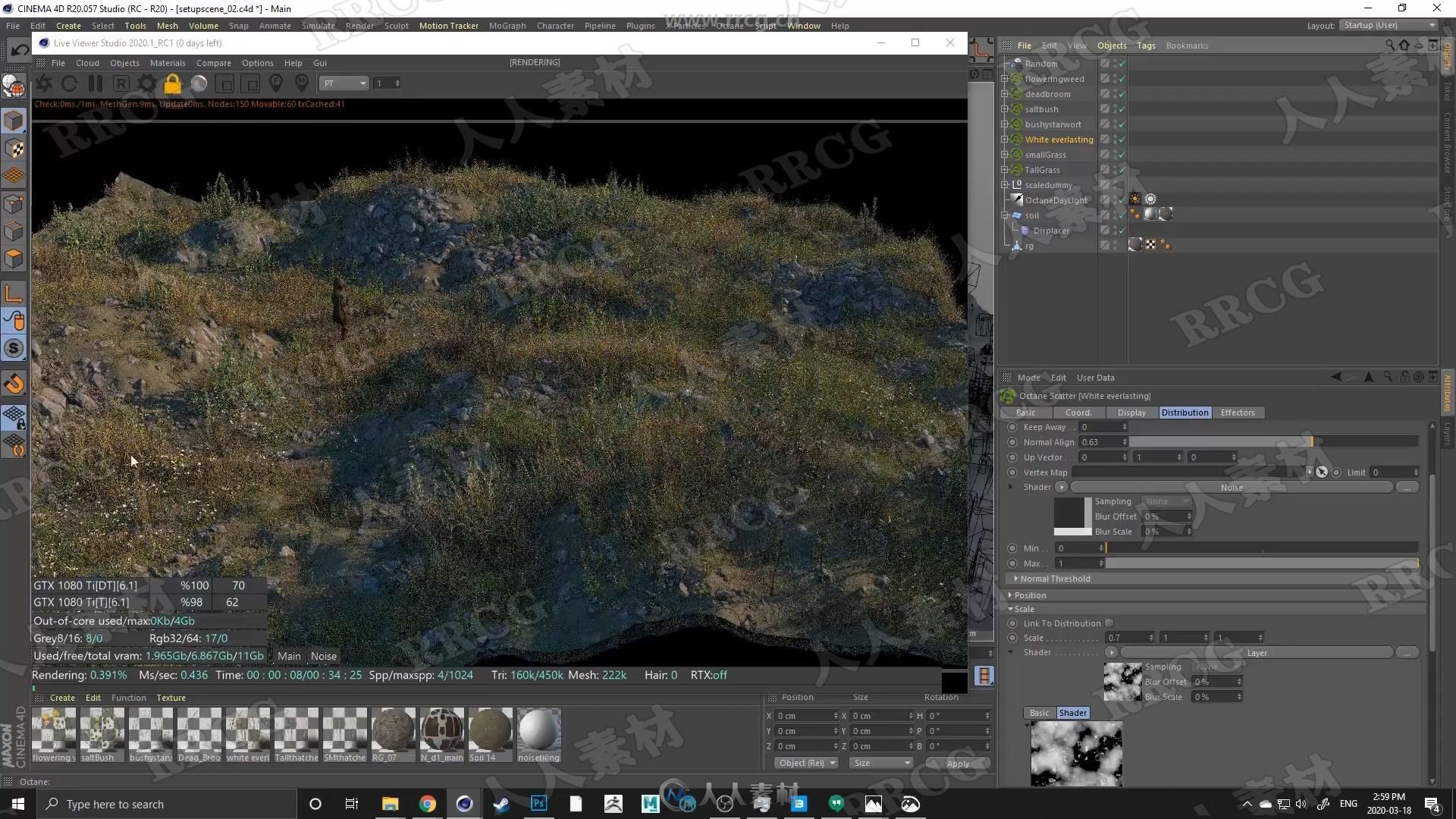1456x819 pixels.
Task: Click the lock icon in Attributes header
Action: coord(1404,377)
